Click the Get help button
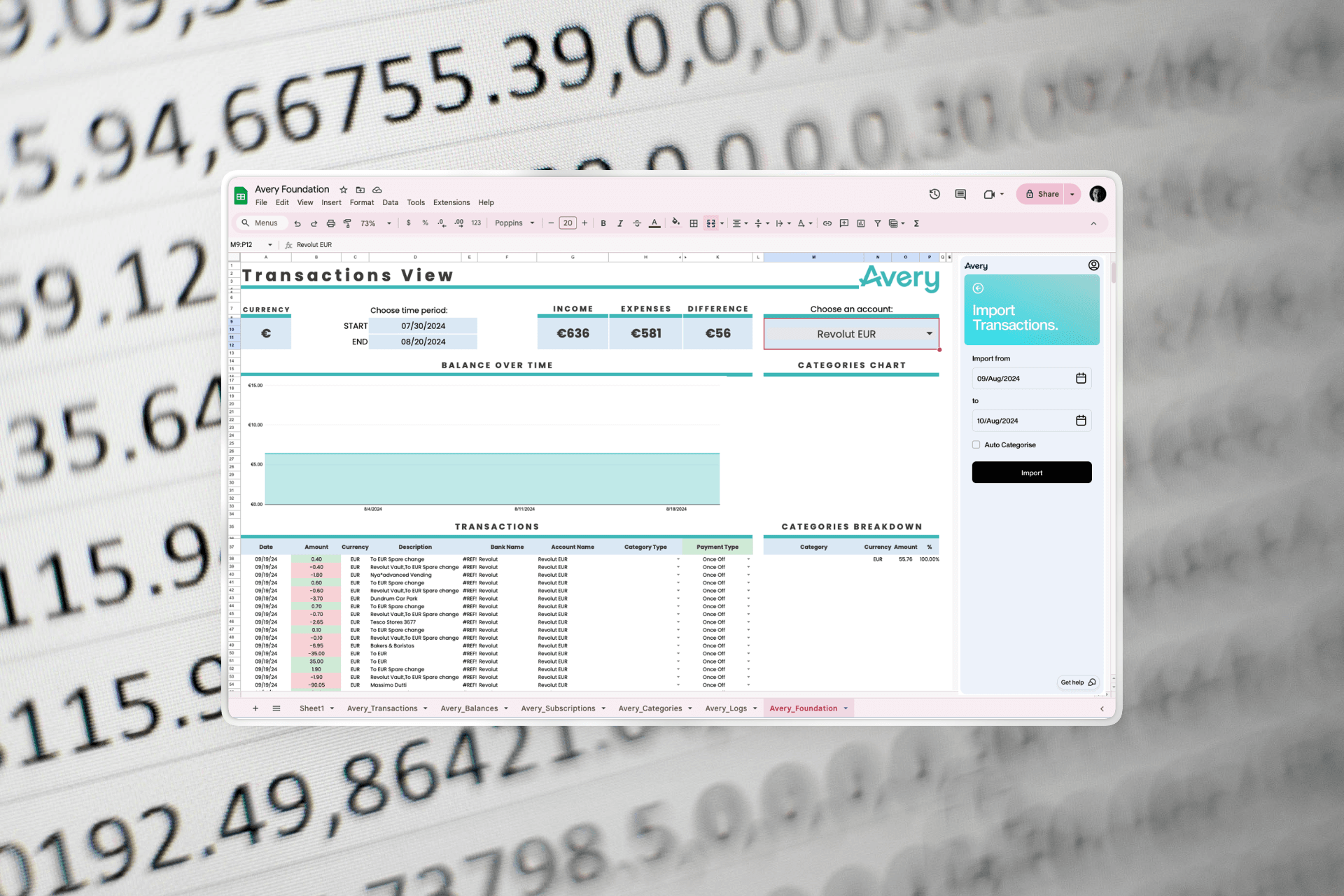 point(1078,682)
